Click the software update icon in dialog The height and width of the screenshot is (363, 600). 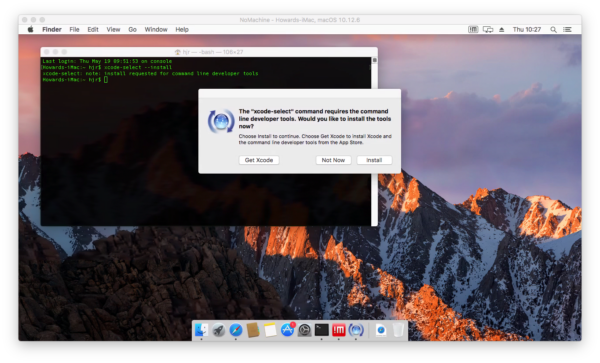(221, 121)
